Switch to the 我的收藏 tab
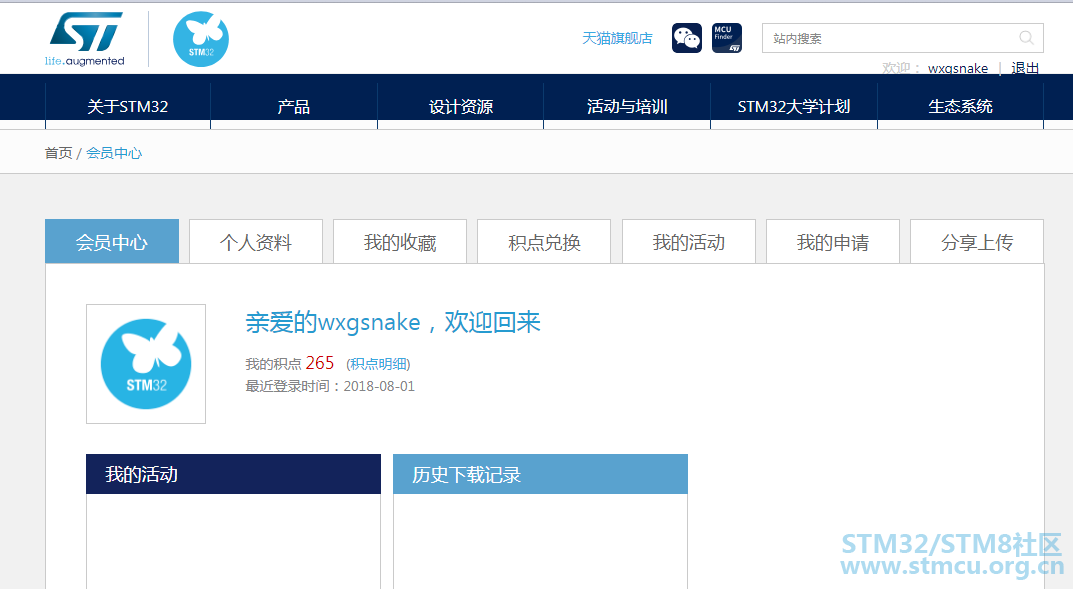The image size is (1073, 589). point(400,241)
